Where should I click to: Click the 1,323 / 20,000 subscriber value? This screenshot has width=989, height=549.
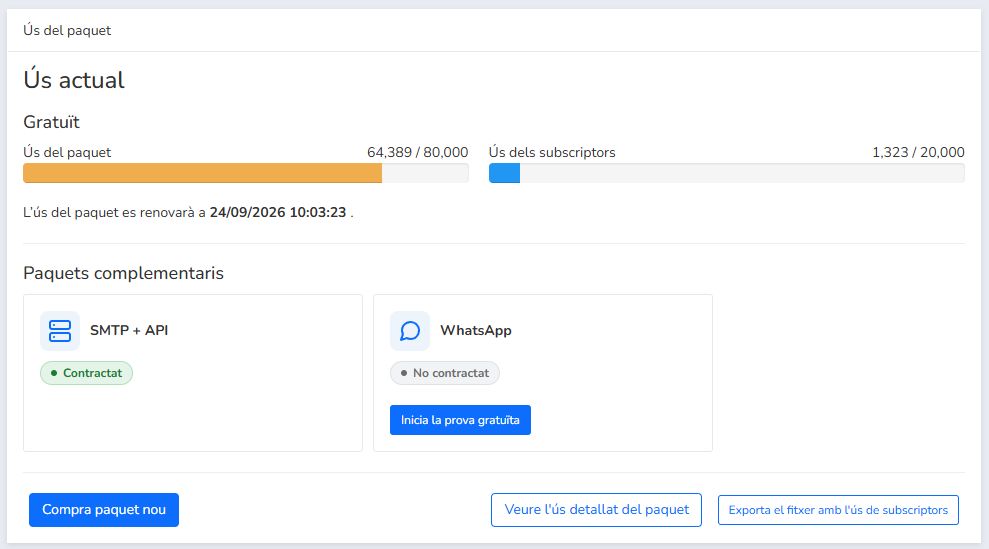coord(918,152)
